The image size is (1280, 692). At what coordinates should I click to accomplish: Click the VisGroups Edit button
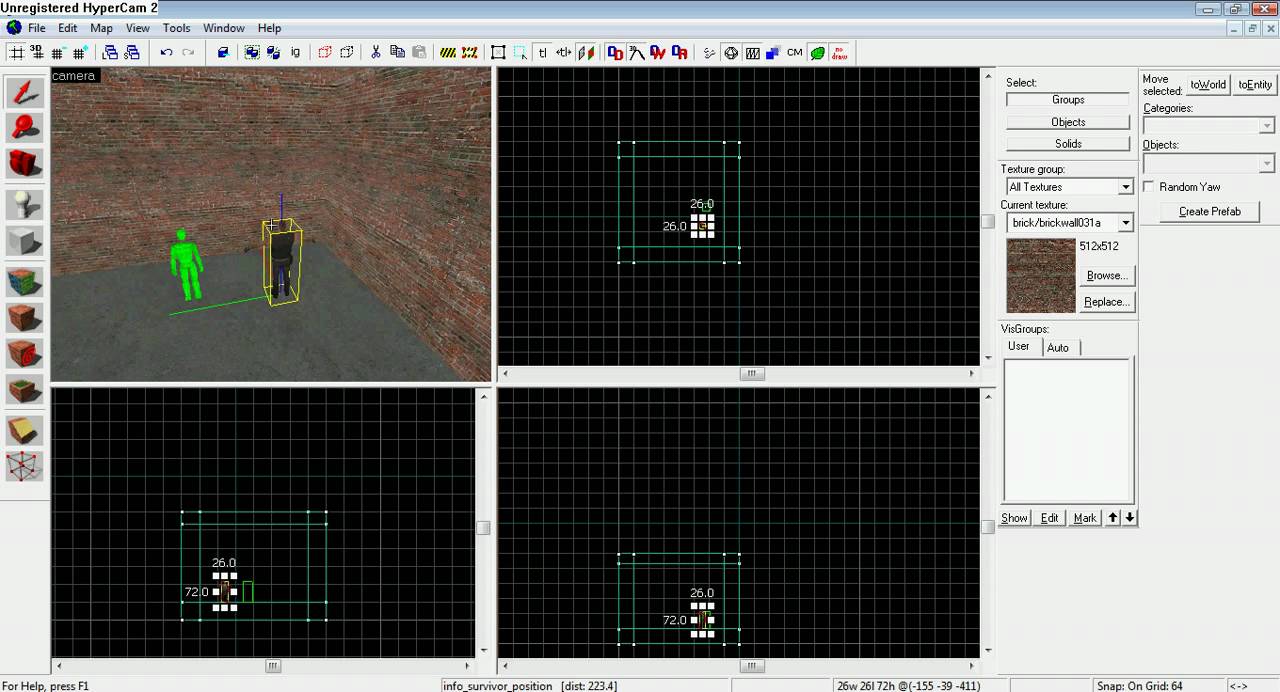coord(1049,518)
